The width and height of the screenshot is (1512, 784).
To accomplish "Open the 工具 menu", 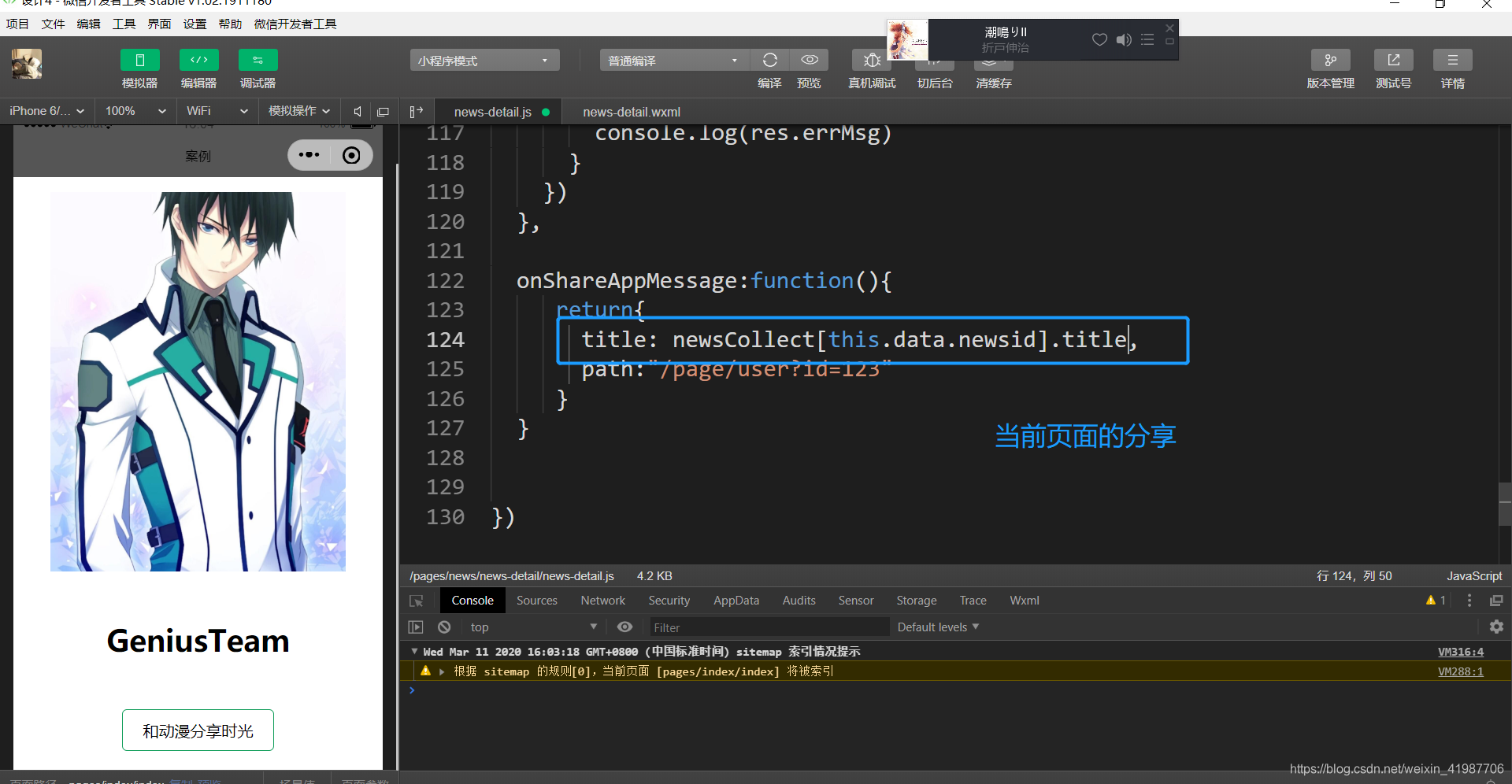I will coord(124,24).
